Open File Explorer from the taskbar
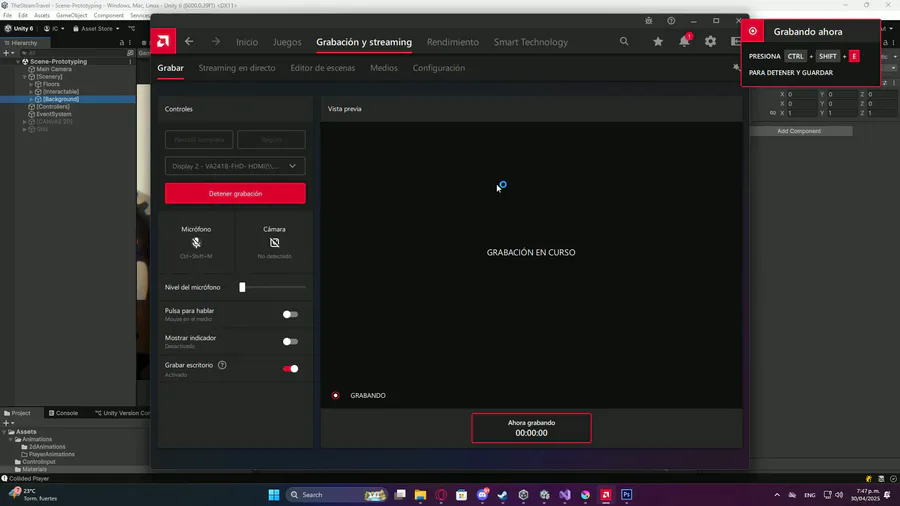Viewport: 900px width, 506px height. click(x=421, y=495)
